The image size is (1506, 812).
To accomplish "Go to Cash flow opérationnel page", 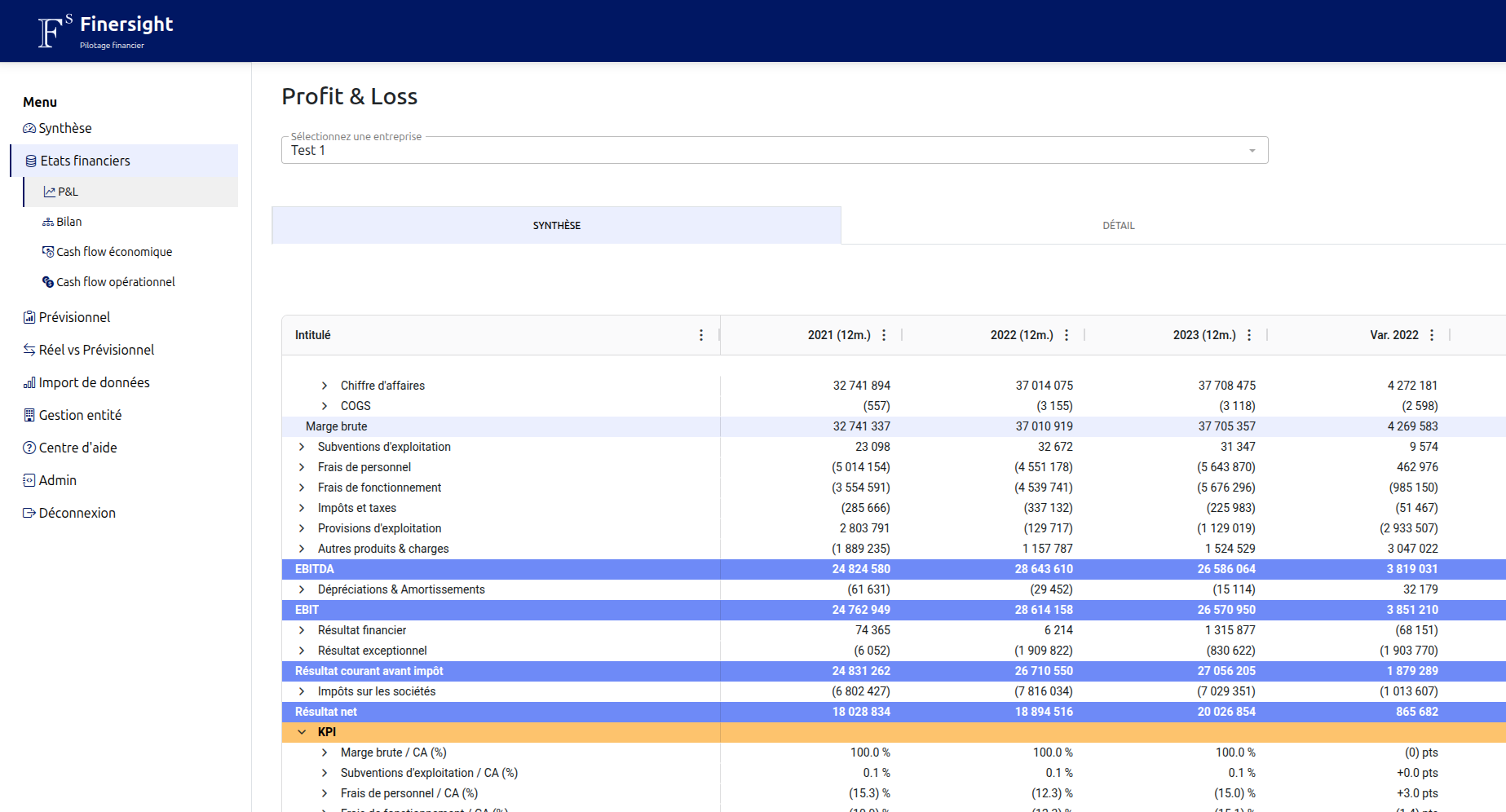I will click(x=115, y=282).
